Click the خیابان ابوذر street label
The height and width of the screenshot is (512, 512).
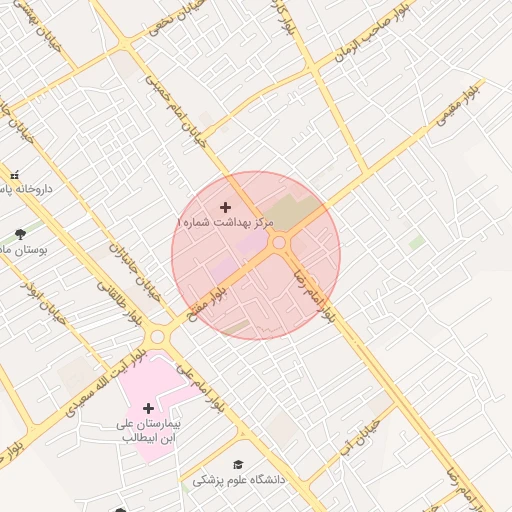tap(43, 303)
